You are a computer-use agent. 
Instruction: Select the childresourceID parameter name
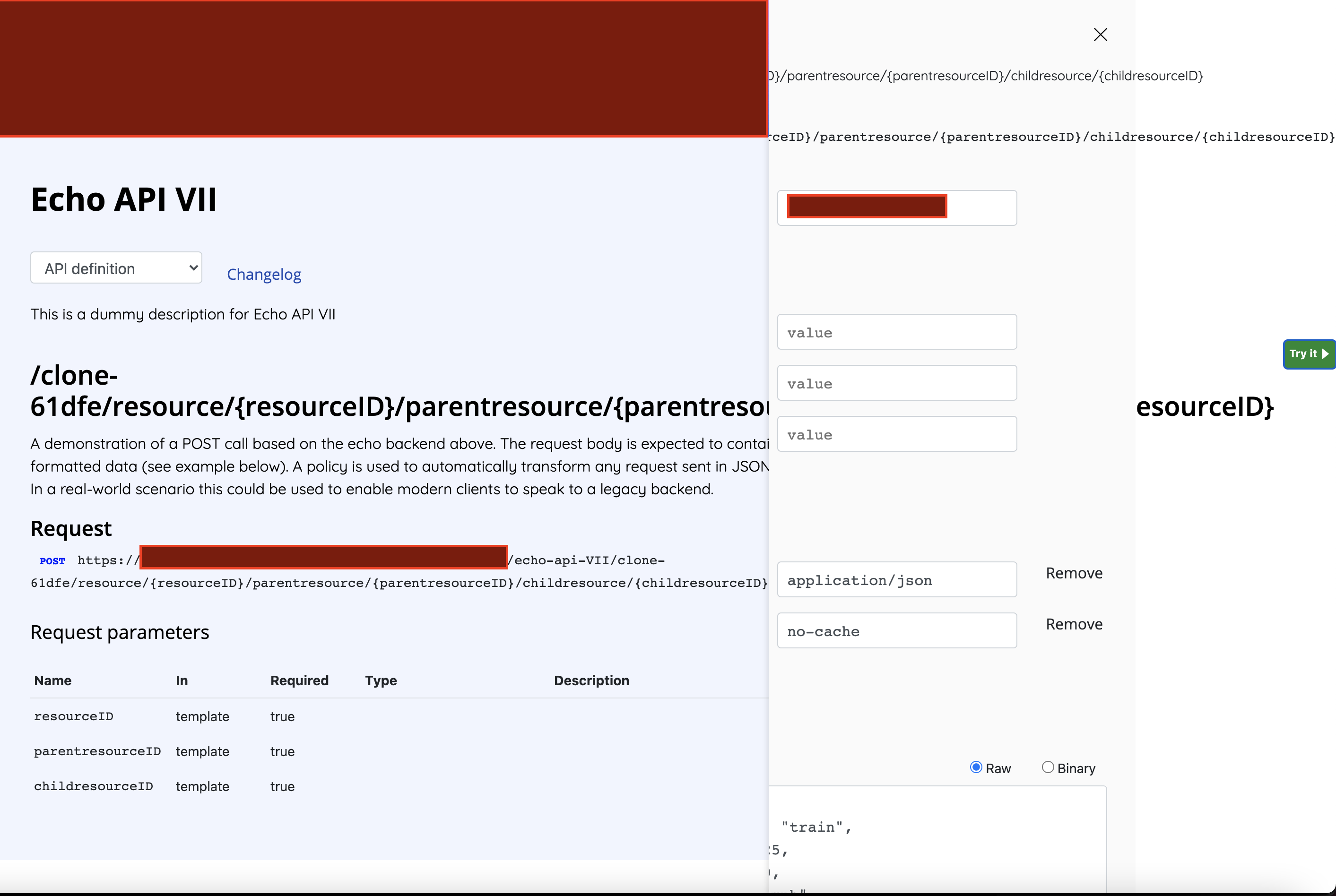tap(93, 786)
